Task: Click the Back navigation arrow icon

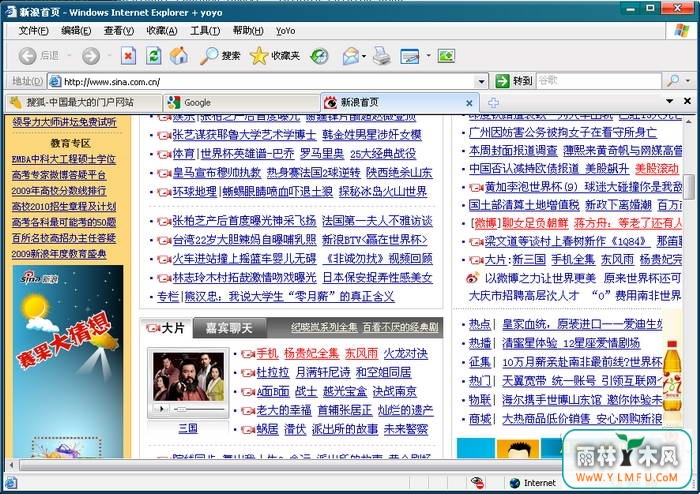Action: pyautogui.click(x=27, y=56)
